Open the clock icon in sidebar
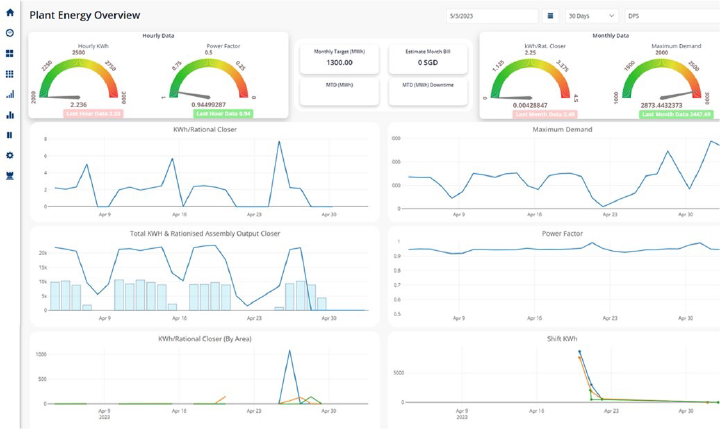The height and width of the screenshot is (429, 720). click(10, 33)
